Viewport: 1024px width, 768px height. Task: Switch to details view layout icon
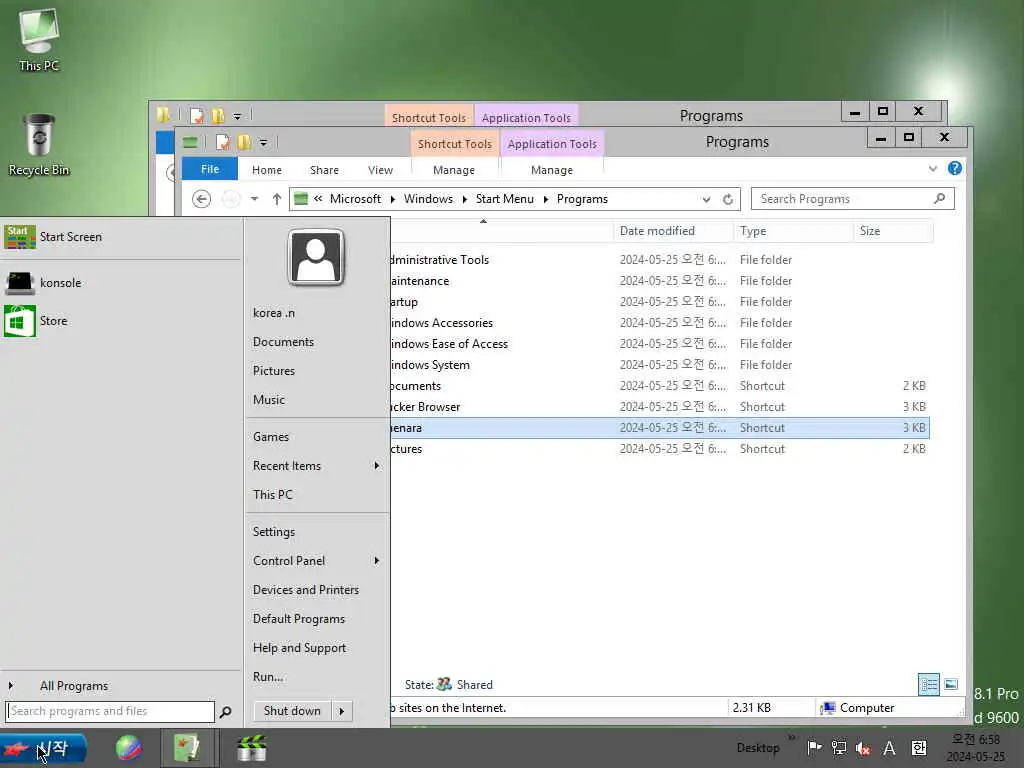[x=929, y=684]
